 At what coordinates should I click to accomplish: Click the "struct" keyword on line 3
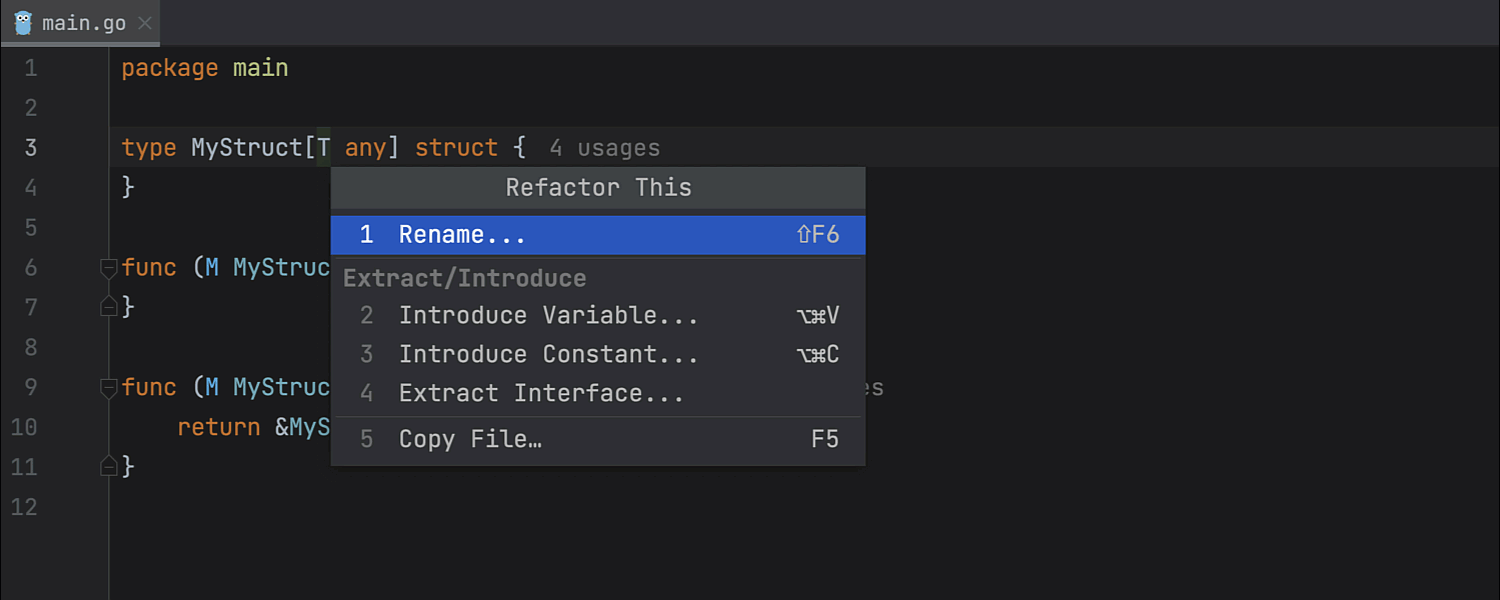click(456, 148)
